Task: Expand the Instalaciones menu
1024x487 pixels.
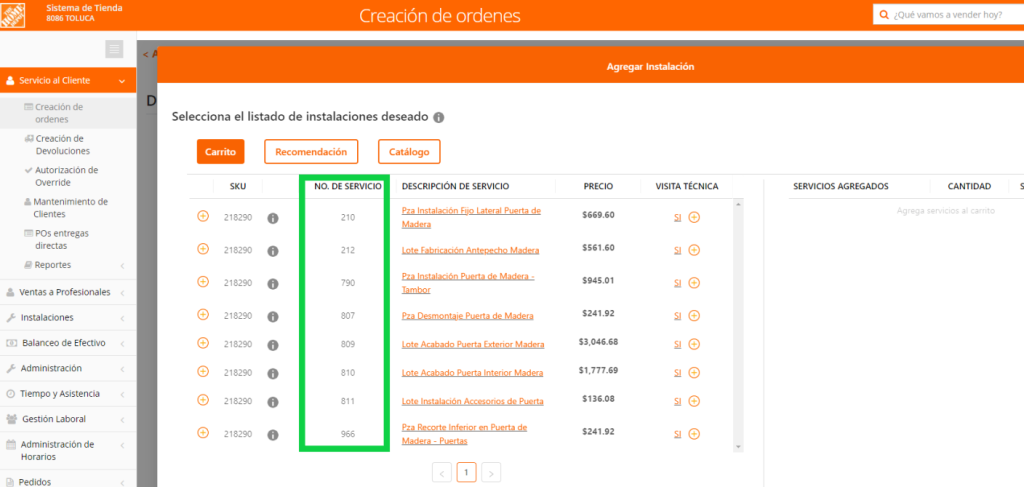Action: coord(68,318)
